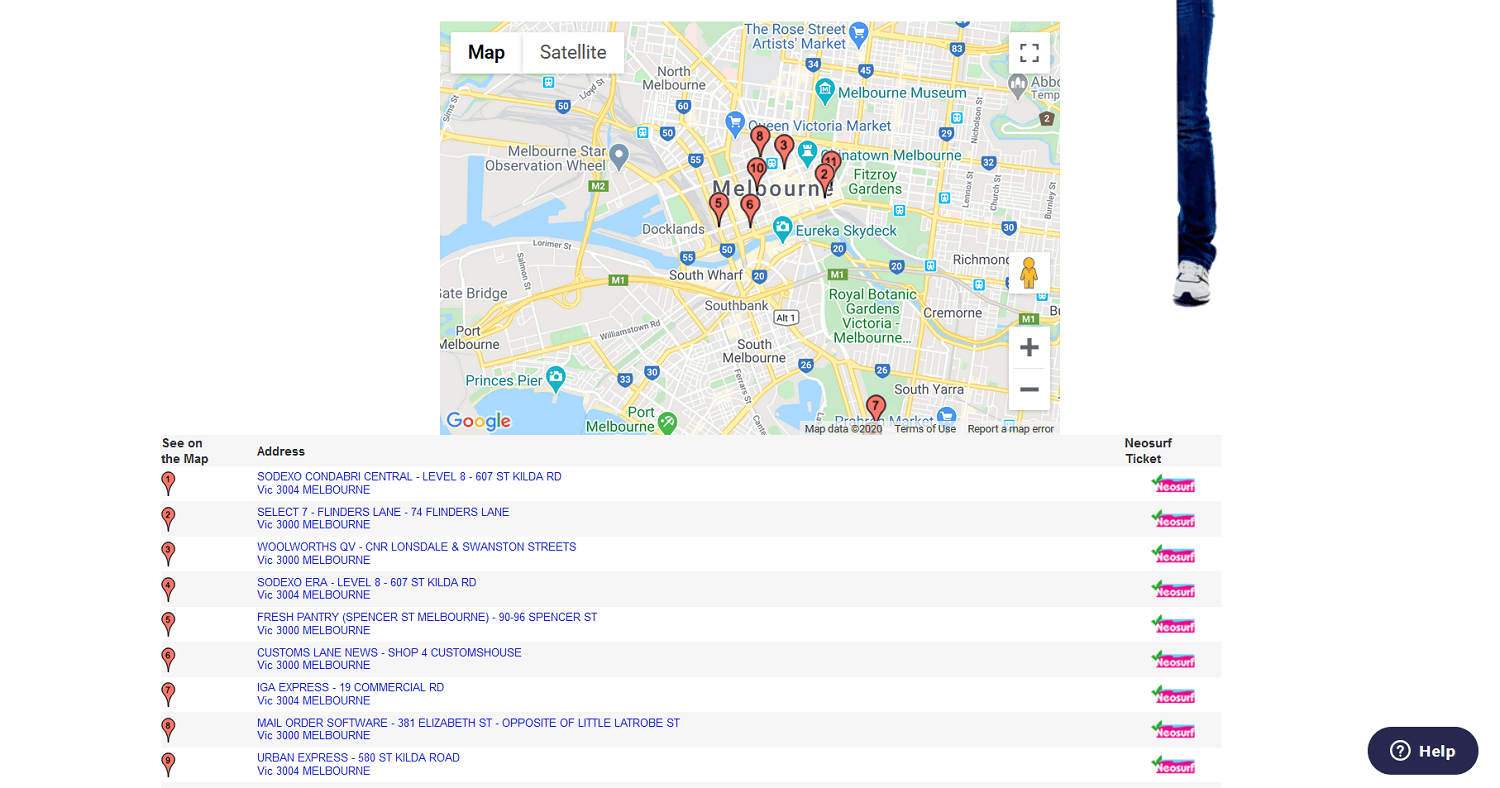
Task: Zoom in on the map
Action: (x=1029, y=348)
